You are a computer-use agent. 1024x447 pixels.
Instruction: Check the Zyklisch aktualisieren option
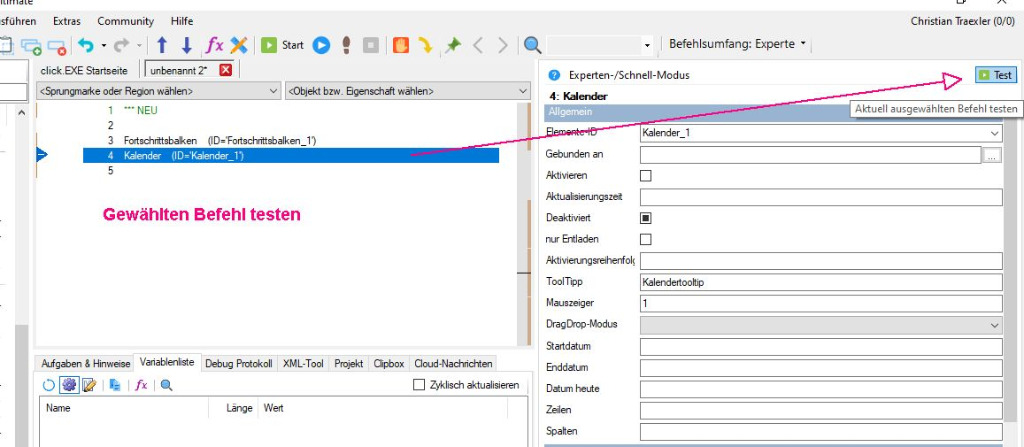click(420, 385)
